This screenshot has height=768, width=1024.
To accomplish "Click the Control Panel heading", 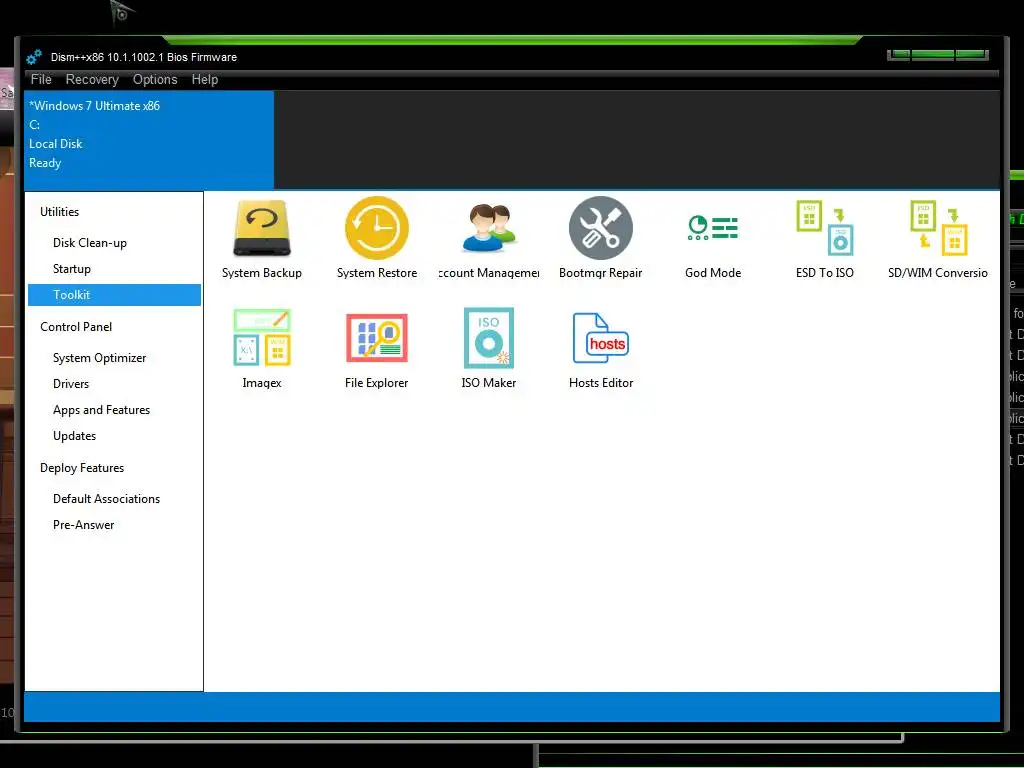I will pos(76,327).
